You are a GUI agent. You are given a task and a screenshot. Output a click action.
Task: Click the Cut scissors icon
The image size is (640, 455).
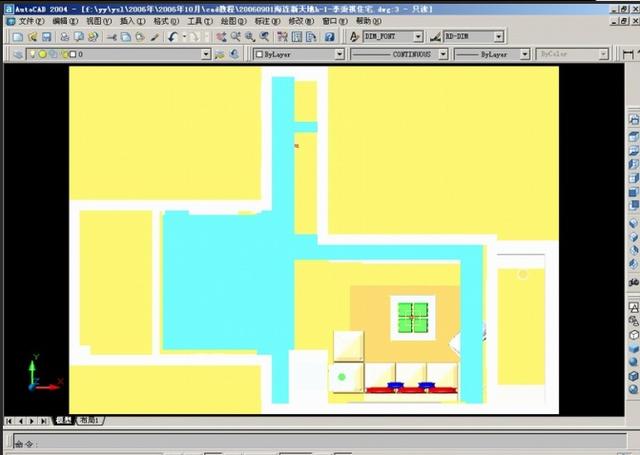[111, 37]
